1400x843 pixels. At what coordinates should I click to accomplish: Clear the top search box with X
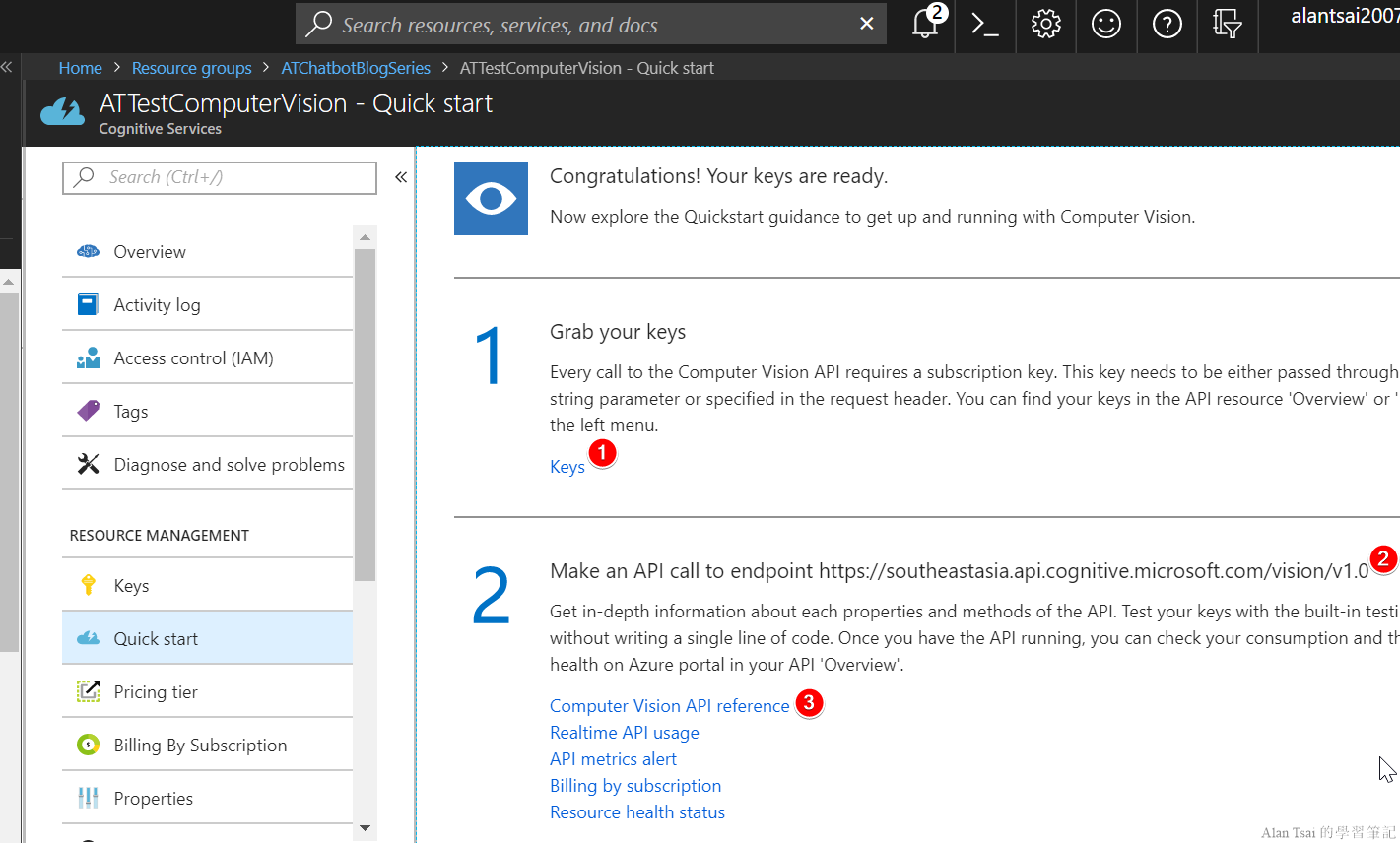point(867,23)
